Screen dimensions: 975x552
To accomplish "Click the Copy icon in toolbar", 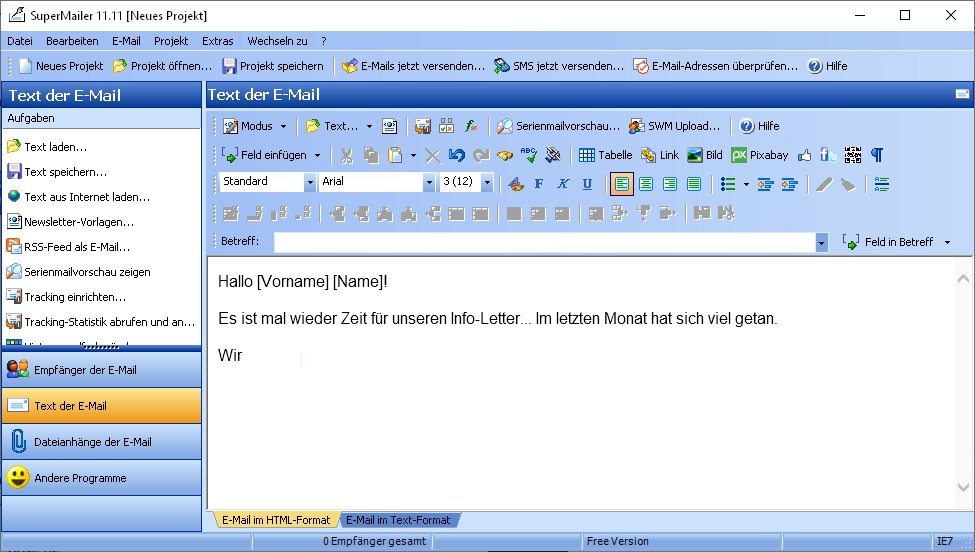I will pyautogui.click(x=371, y=155).
